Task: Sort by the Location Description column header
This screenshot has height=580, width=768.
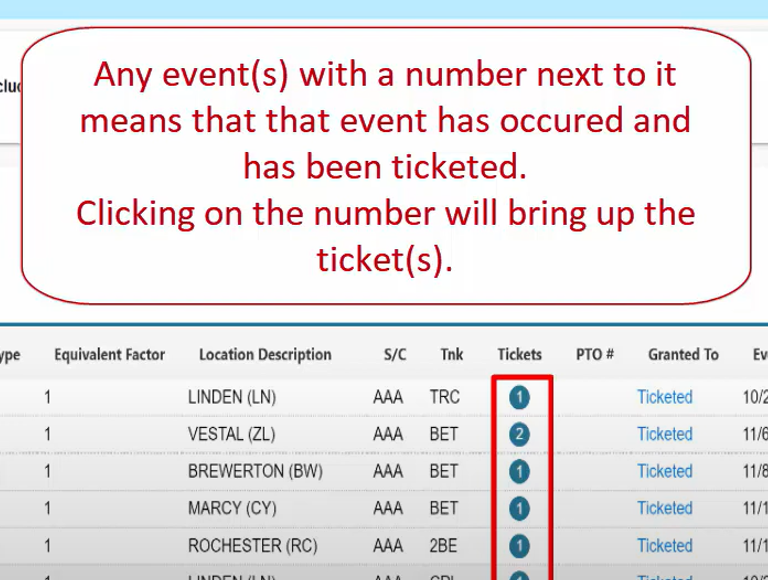Action: [x=265, y=354]
